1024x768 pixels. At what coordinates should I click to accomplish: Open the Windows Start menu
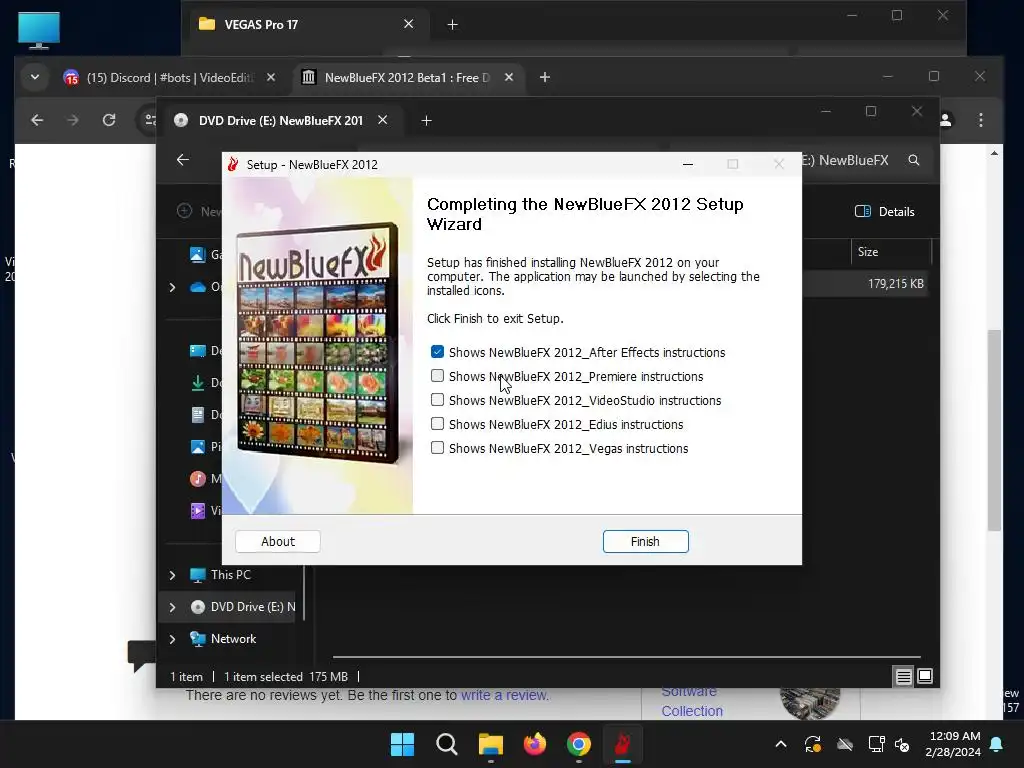click(402, 744)
